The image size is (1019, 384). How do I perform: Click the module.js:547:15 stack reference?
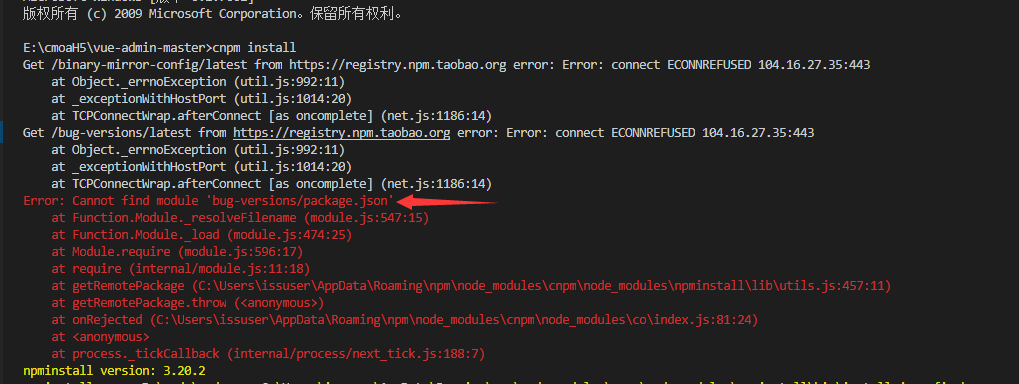(367, 218)
